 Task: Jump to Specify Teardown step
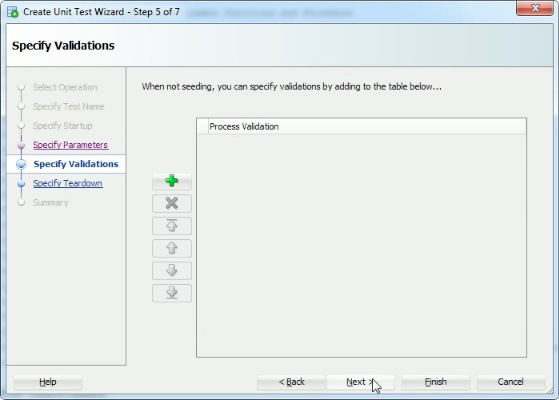(68, 183)
